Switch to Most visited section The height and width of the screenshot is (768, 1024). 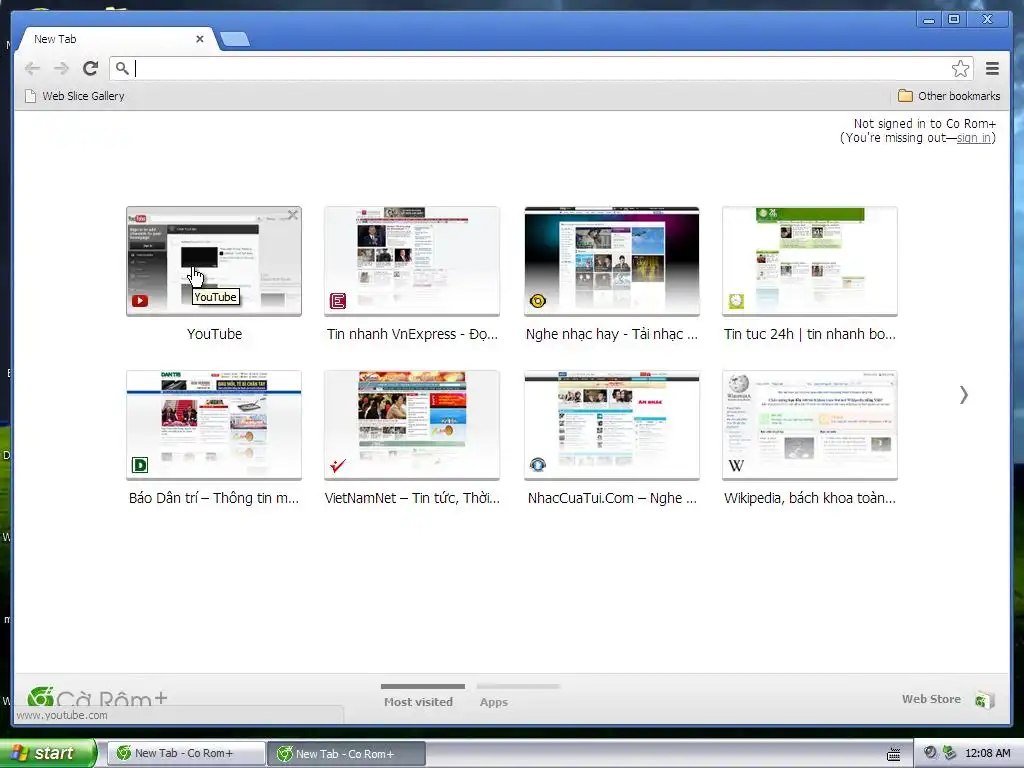[419, 702]
